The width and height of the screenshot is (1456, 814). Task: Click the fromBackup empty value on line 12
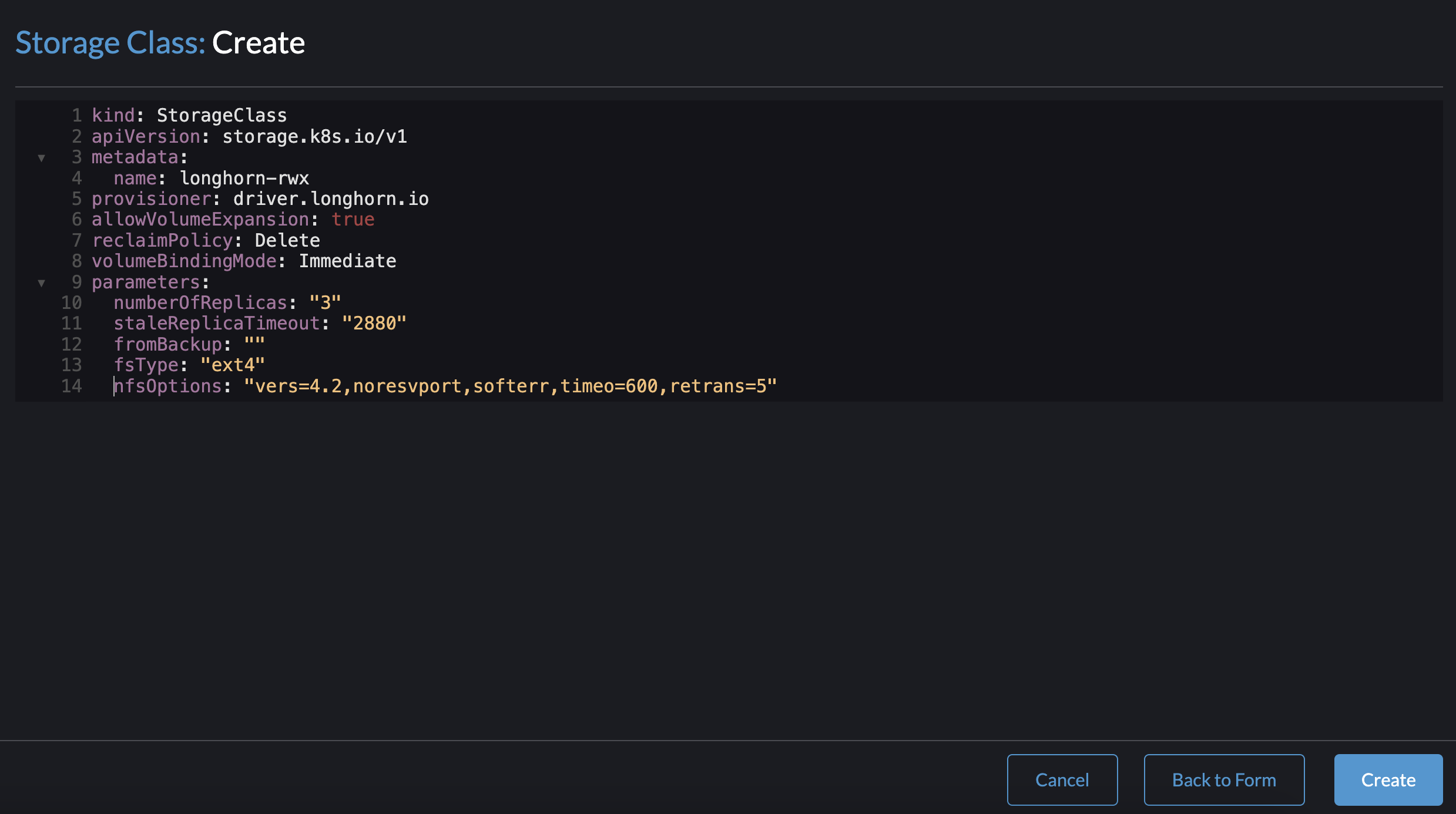point(252,344)
